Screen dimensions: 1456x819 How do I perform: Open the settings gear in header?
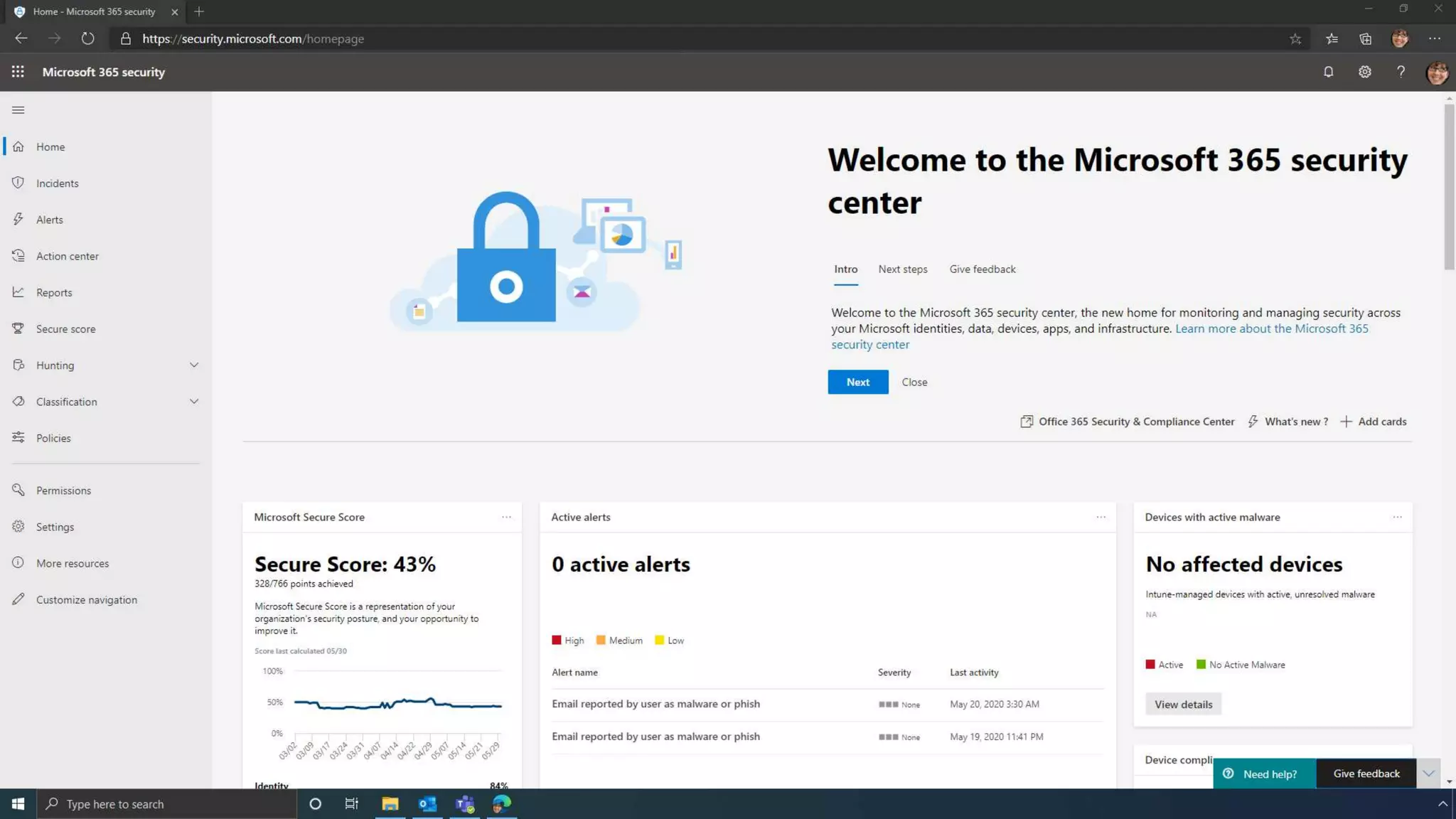pos(1364,72)
